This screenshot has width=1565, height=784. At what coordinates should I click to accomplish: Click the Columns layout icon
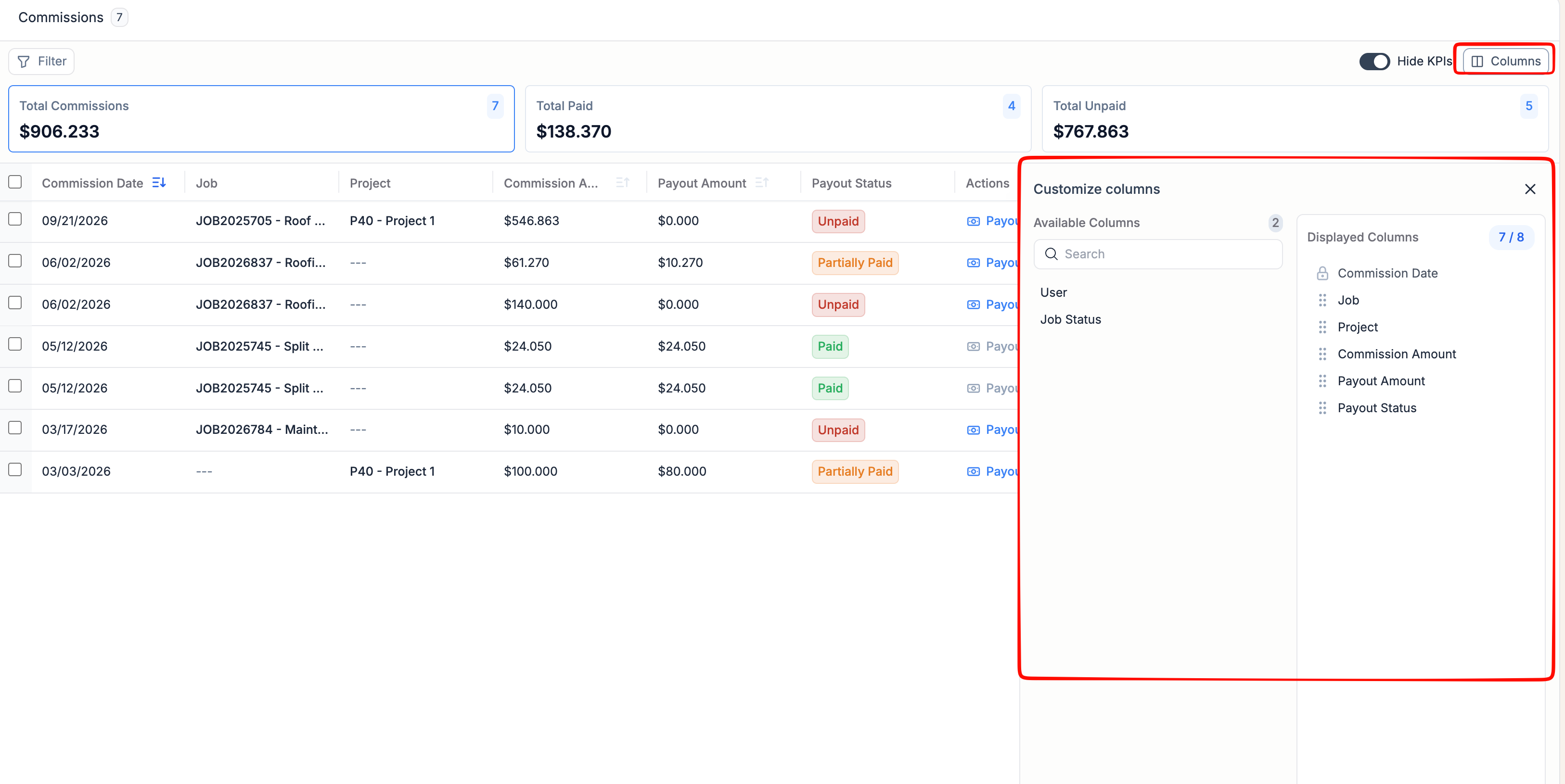1477,62
